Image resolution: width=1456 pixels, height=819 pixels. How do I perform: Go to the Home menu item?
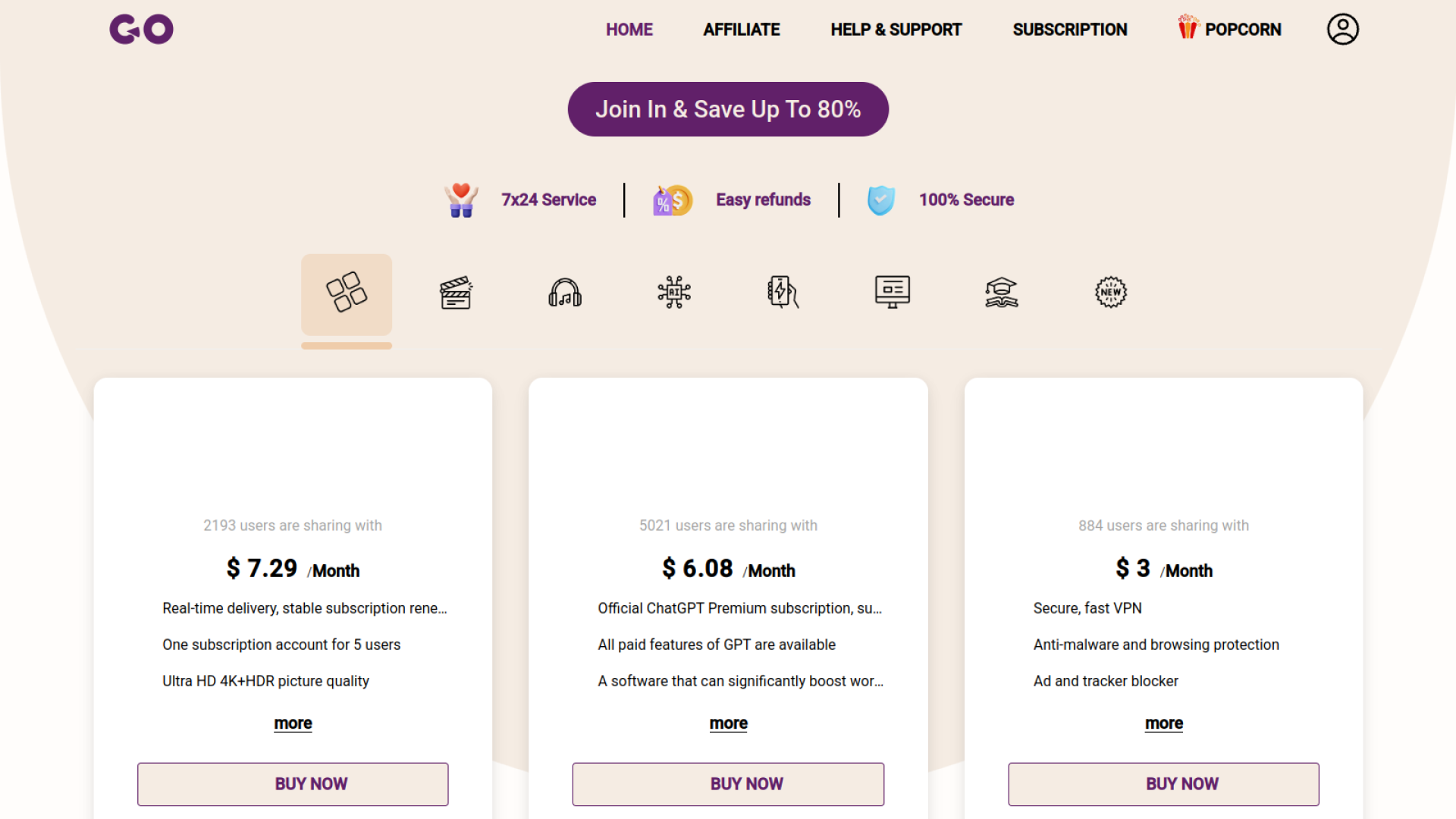(x=629, y=30)
